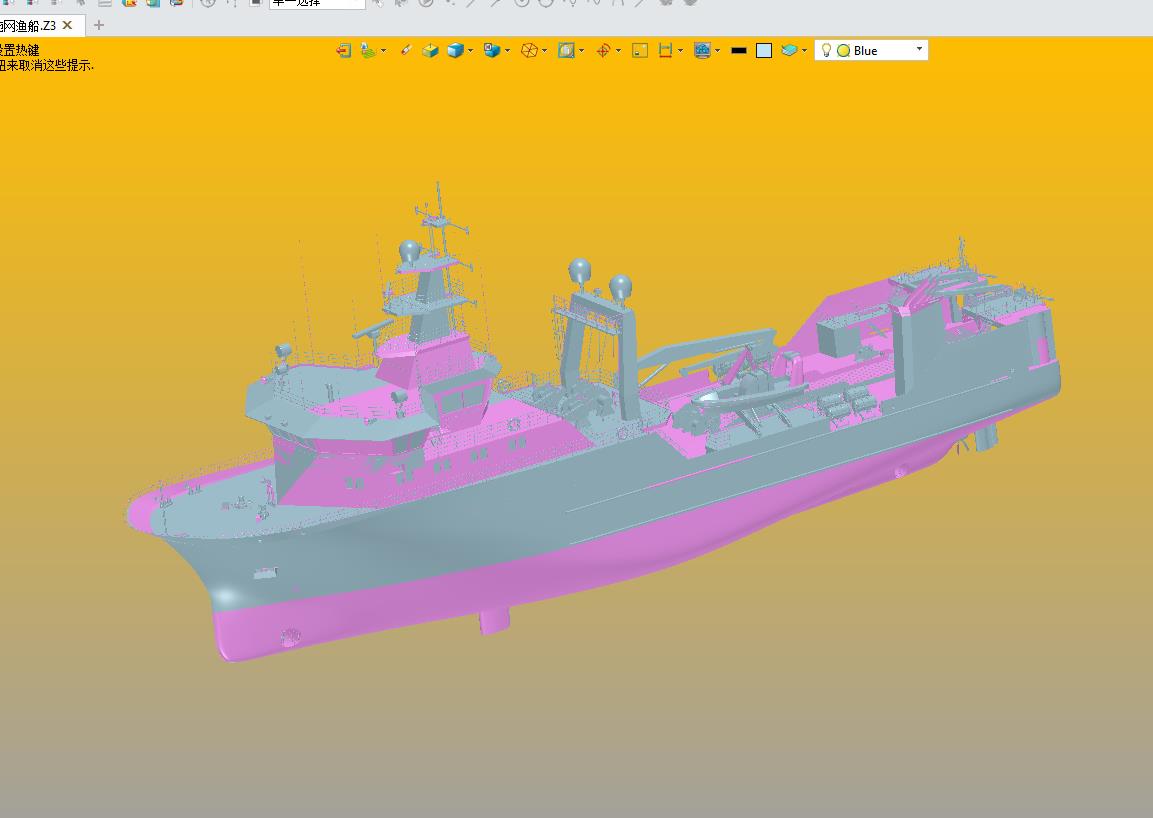Image resolution: width=1153 pixels, height=818 pixels.
Task: Open dropdown beside dimension measure icon
Action: [680, 51]
